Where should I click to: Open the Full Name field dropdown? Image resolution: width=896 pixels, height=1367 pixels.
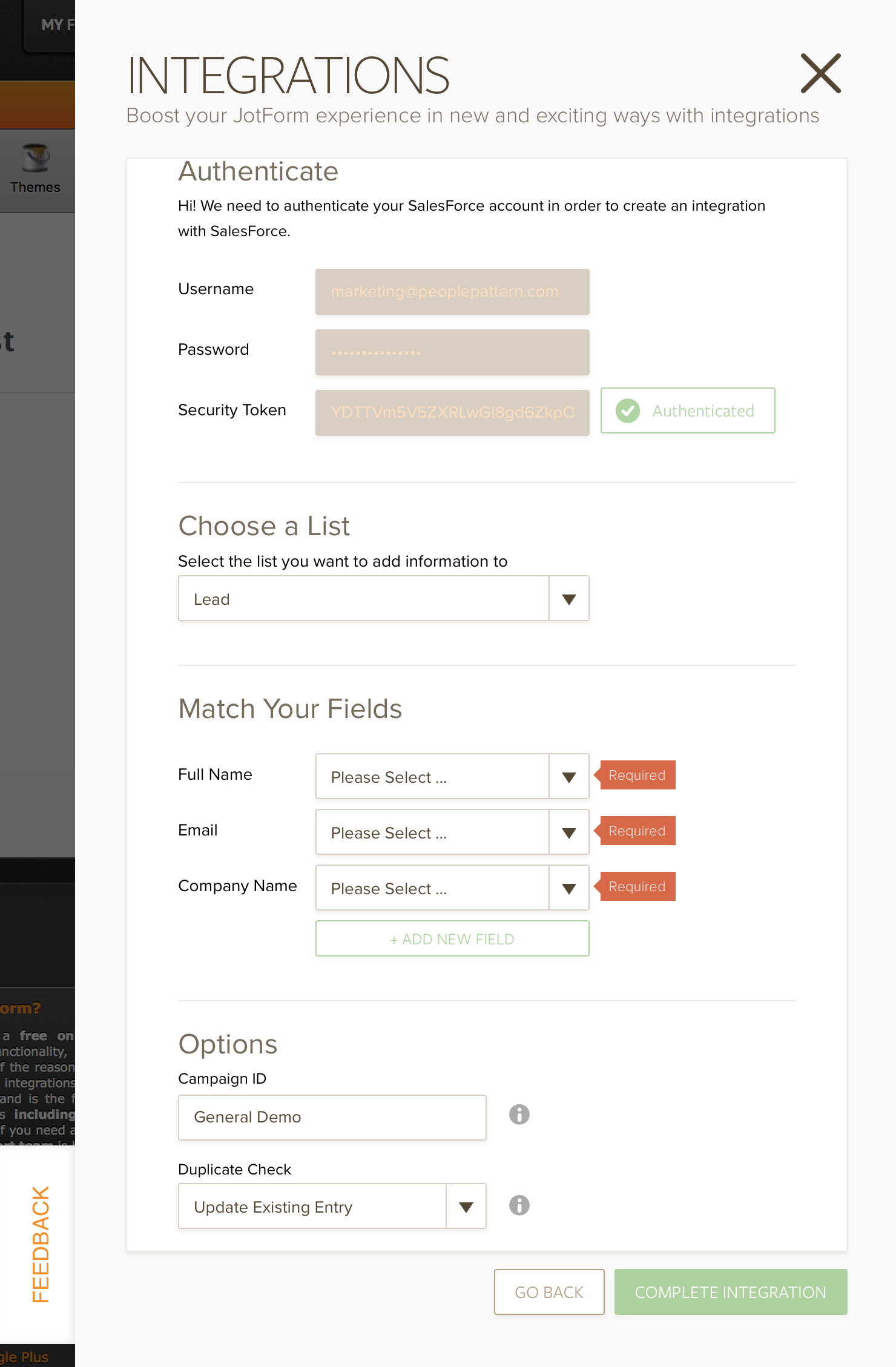(x=452, y=776)
